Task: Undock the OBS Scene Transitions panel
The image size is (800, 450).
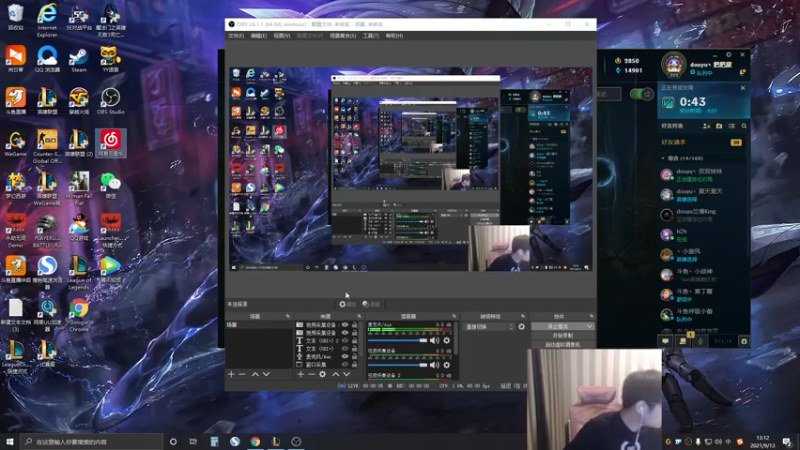Action: (523, 316)
